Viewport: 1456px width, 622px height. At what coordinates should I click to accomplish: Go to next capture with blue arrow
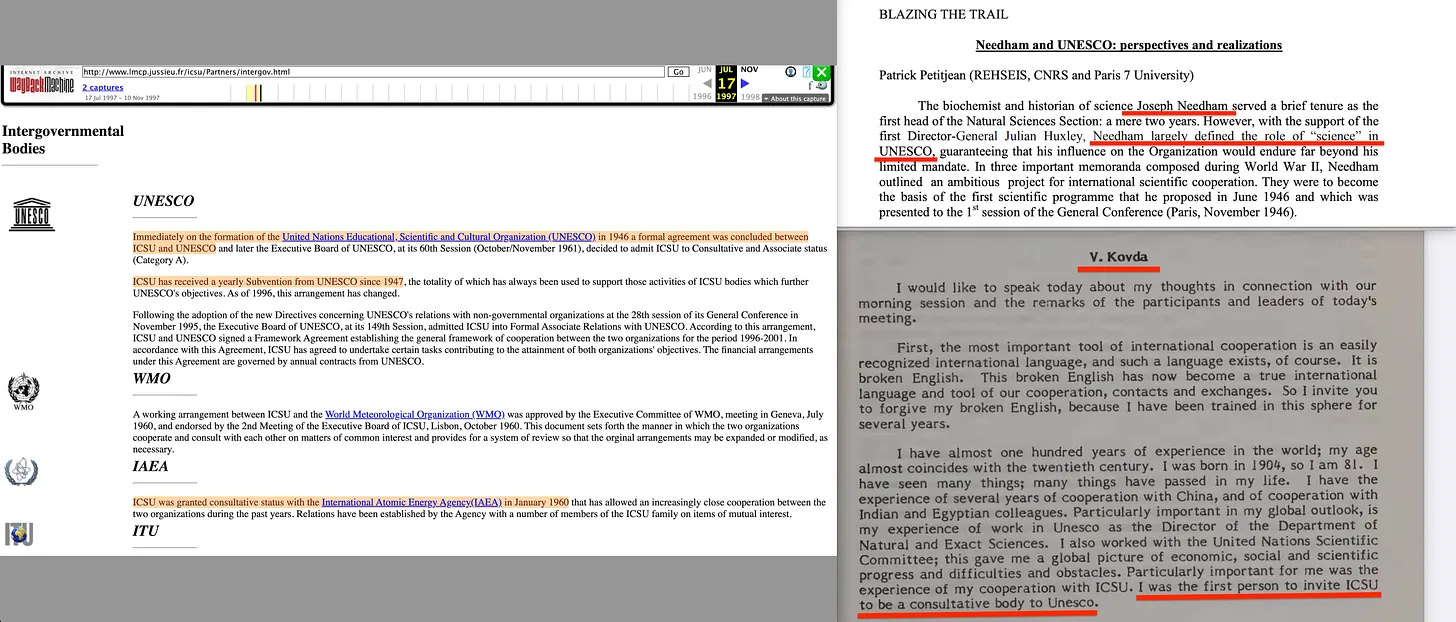click(745, 83)
